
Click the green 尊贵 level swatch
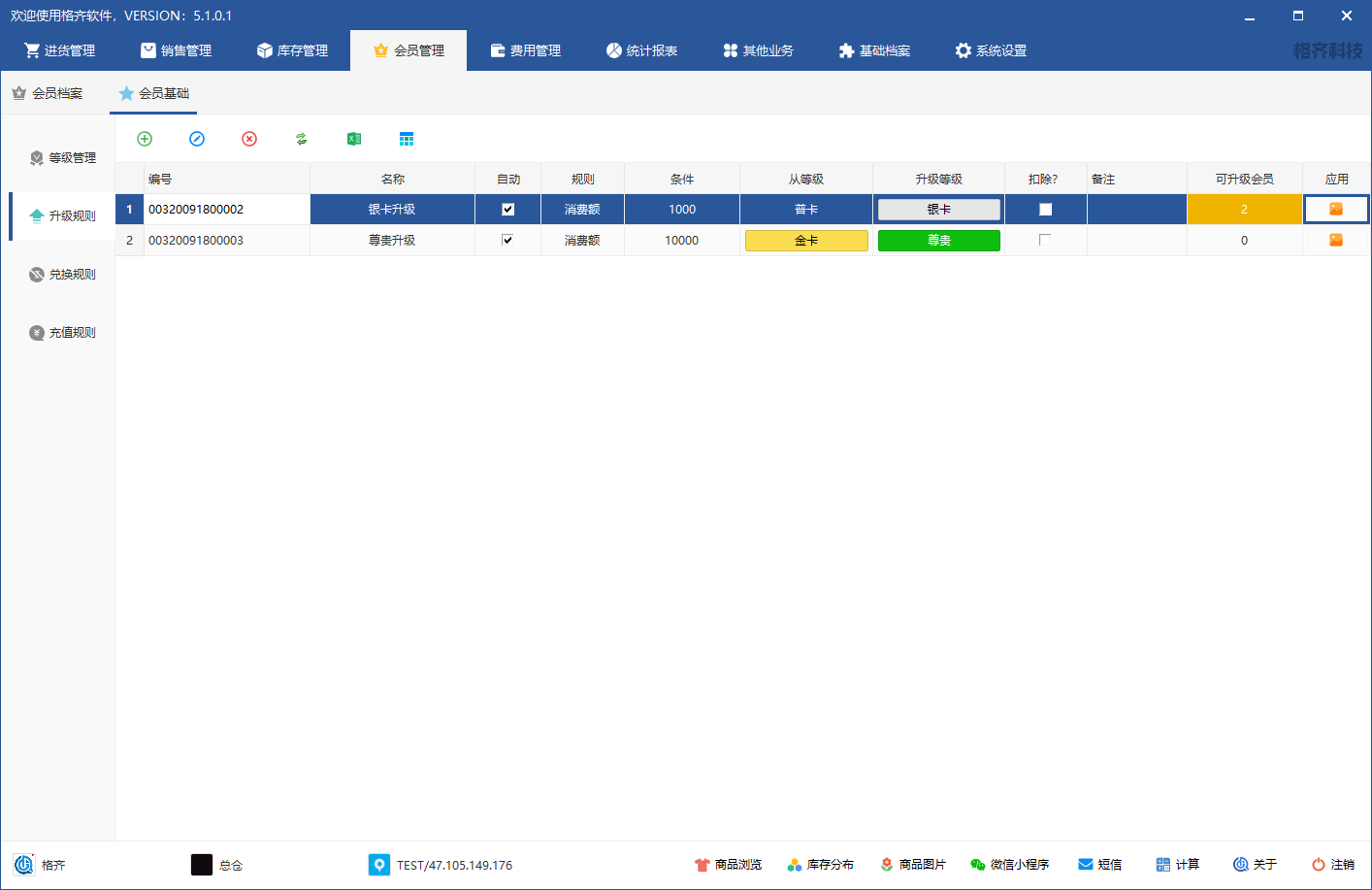[x=939, y=240]
